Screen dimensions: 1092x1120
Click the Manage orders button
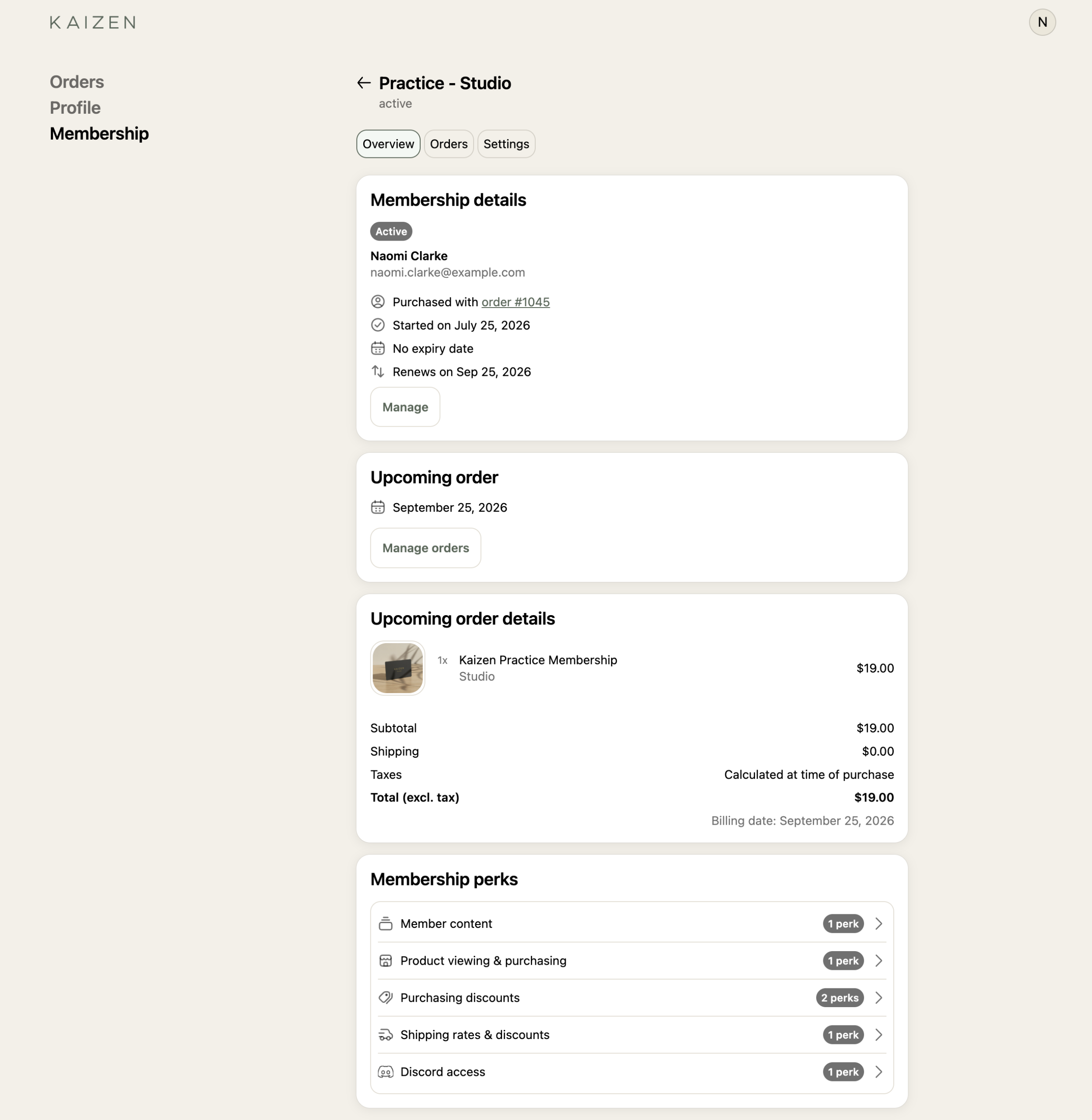(x=425, y=548)
